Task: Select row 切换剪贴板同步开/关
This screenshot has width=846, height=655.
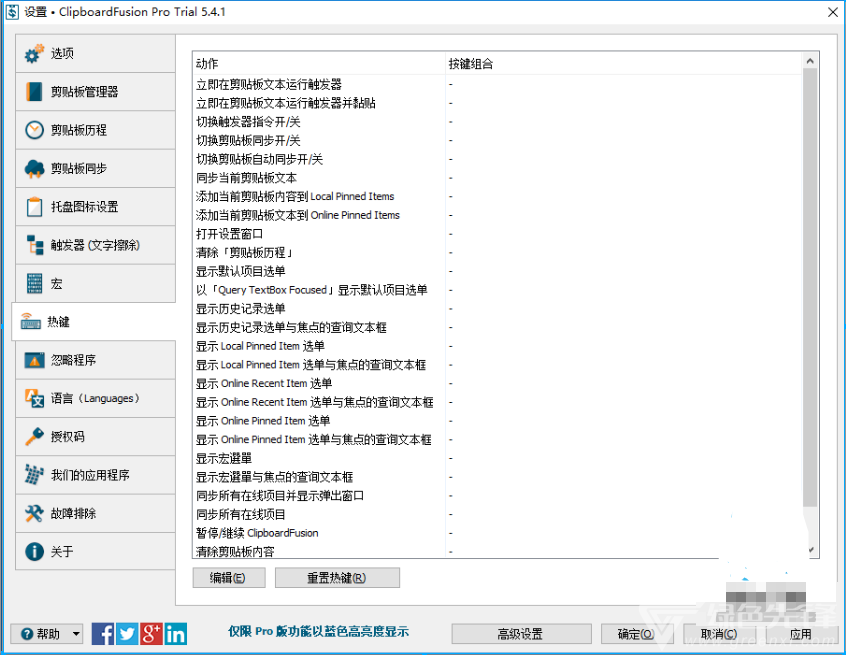Action: coord(497,140)
